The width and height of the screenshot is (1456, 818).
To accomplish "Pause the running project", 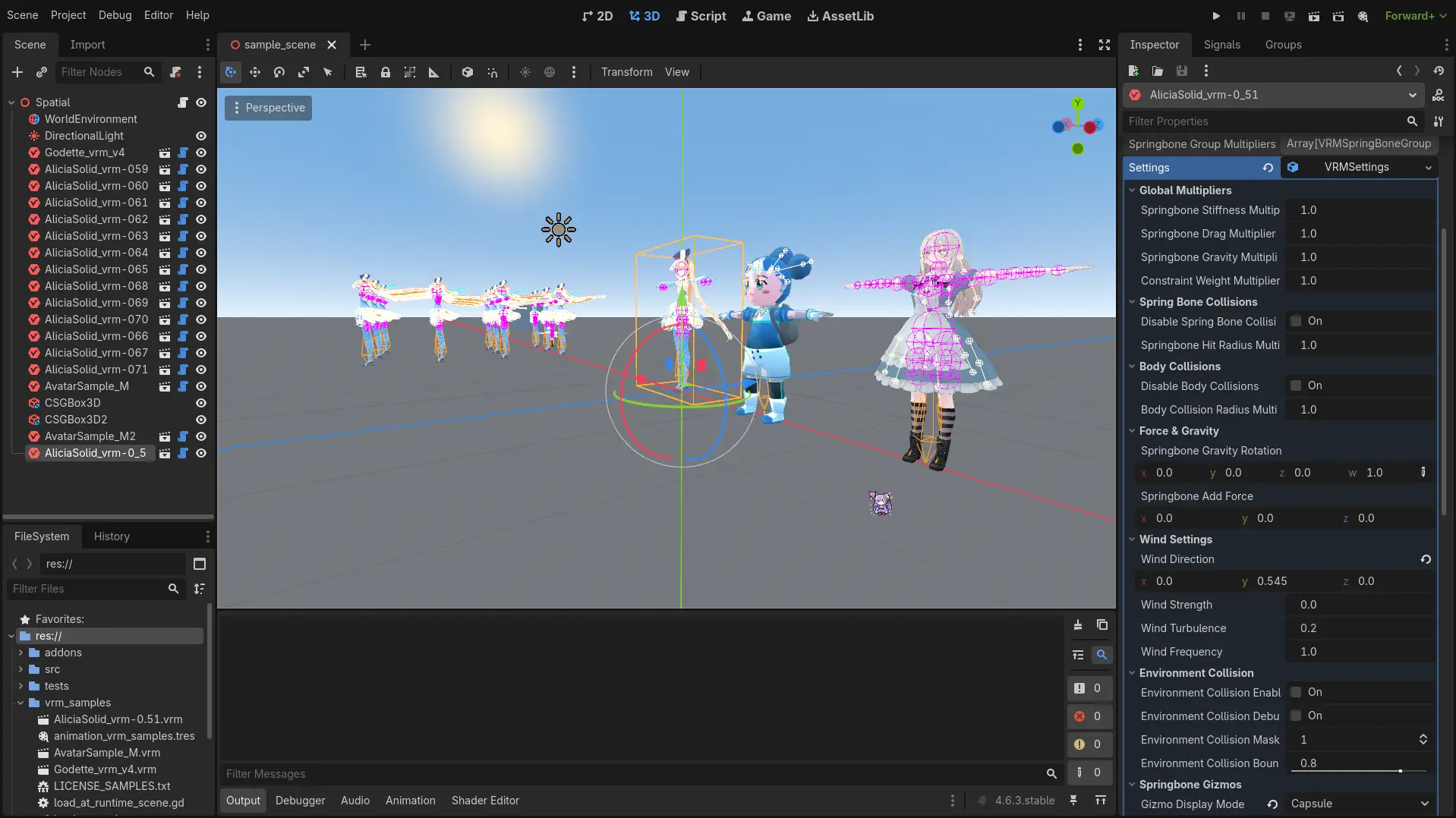I will point(1241,16).
